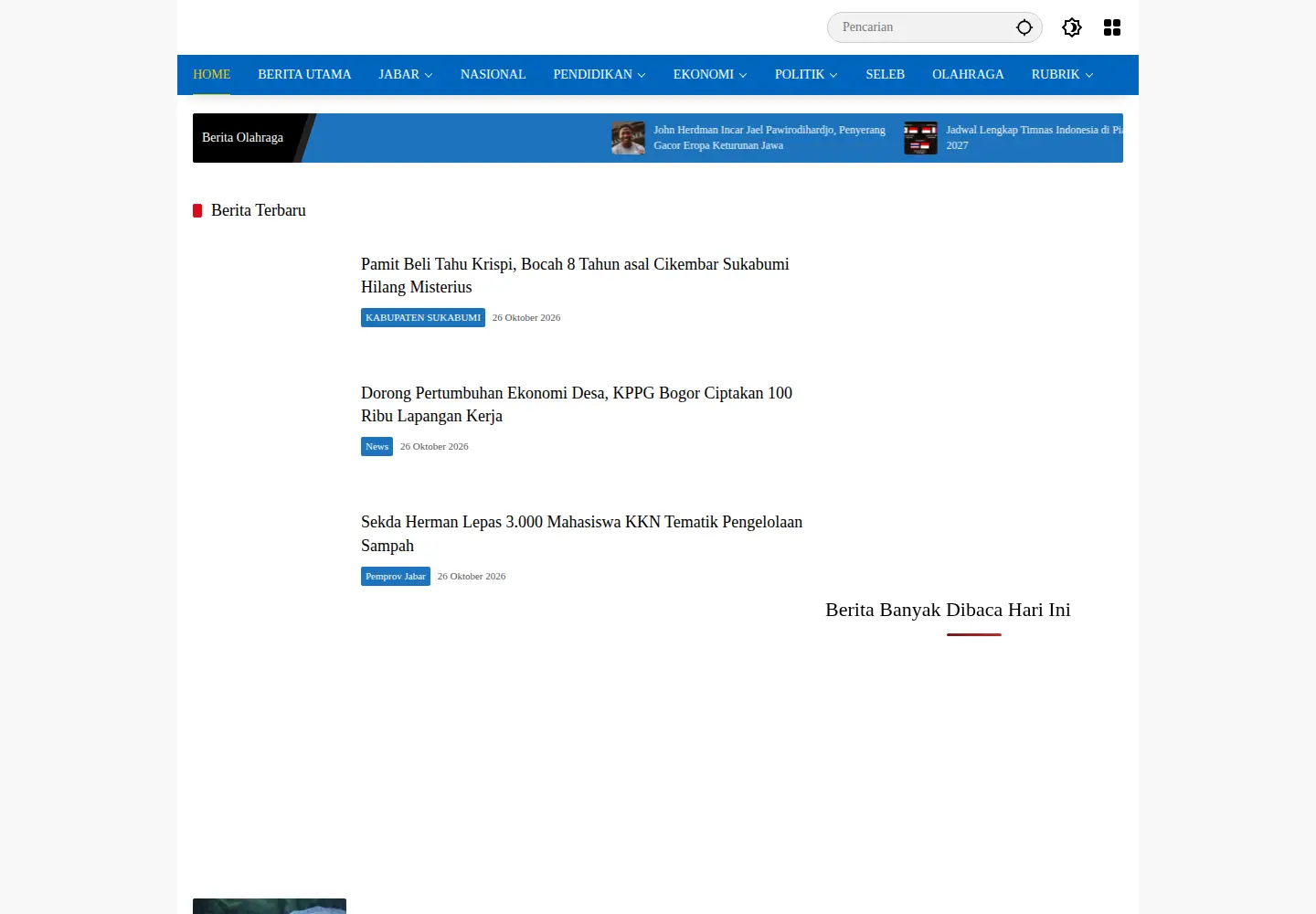Open John Herdman ticker thumbnail photo
The width and height of the screenshot is (1316, 914).
tap(628, 138)
